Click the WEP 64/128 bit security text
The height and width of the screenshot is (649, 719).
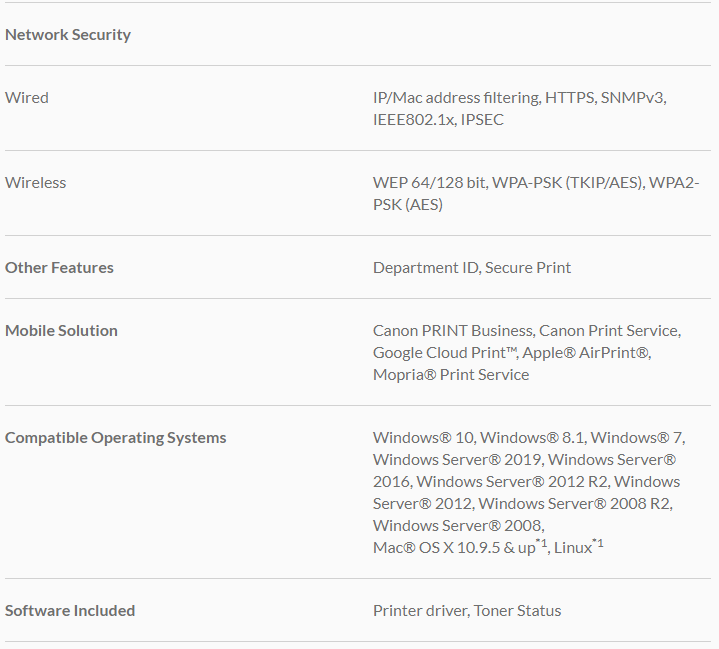point(430,183)
